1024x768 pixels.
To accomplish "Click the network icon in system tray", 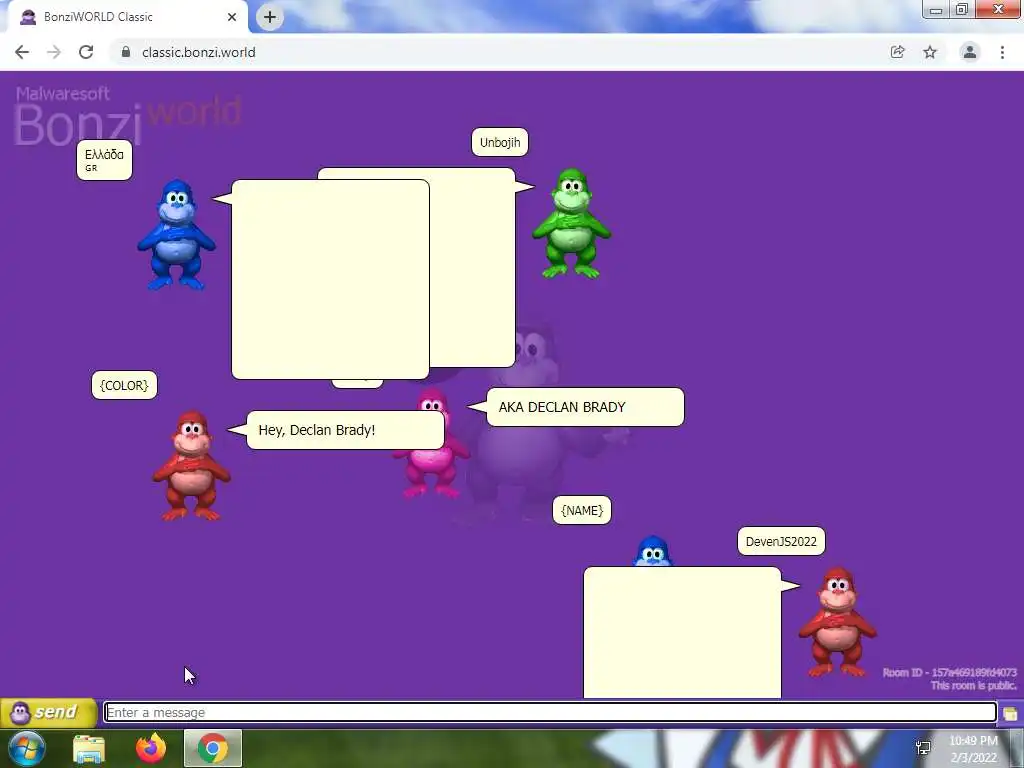I will click(923, 748).
